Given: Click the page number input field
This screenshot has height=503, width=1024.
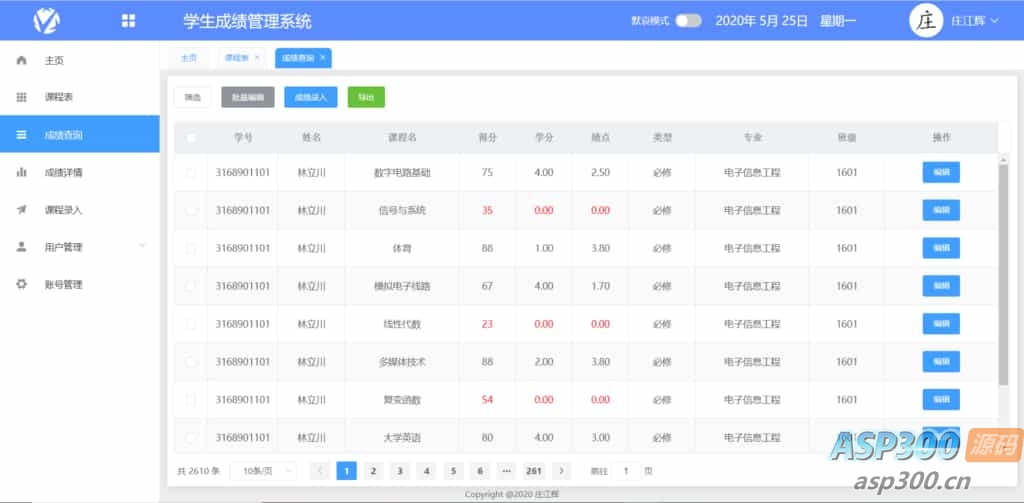Looking at the screenshot, I should (626, 471).
